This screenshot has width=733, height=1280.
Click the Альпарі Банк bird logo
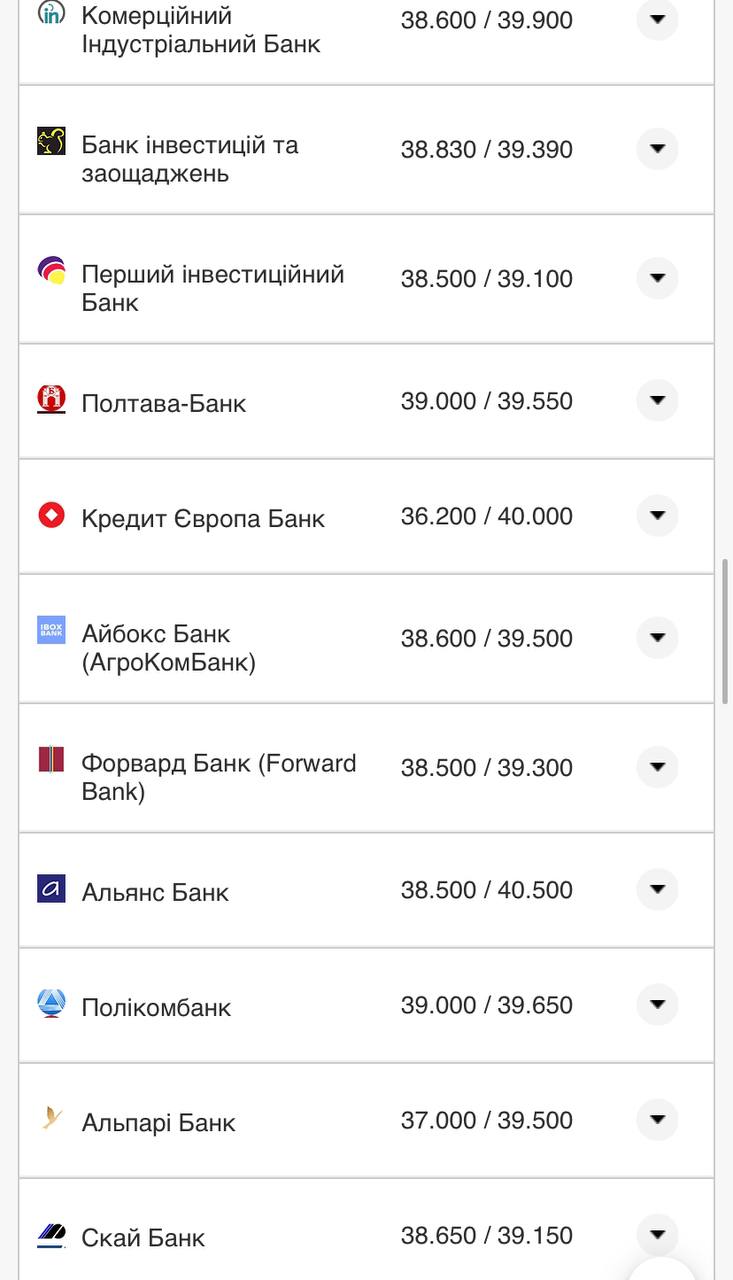[x=51, y=1118]
